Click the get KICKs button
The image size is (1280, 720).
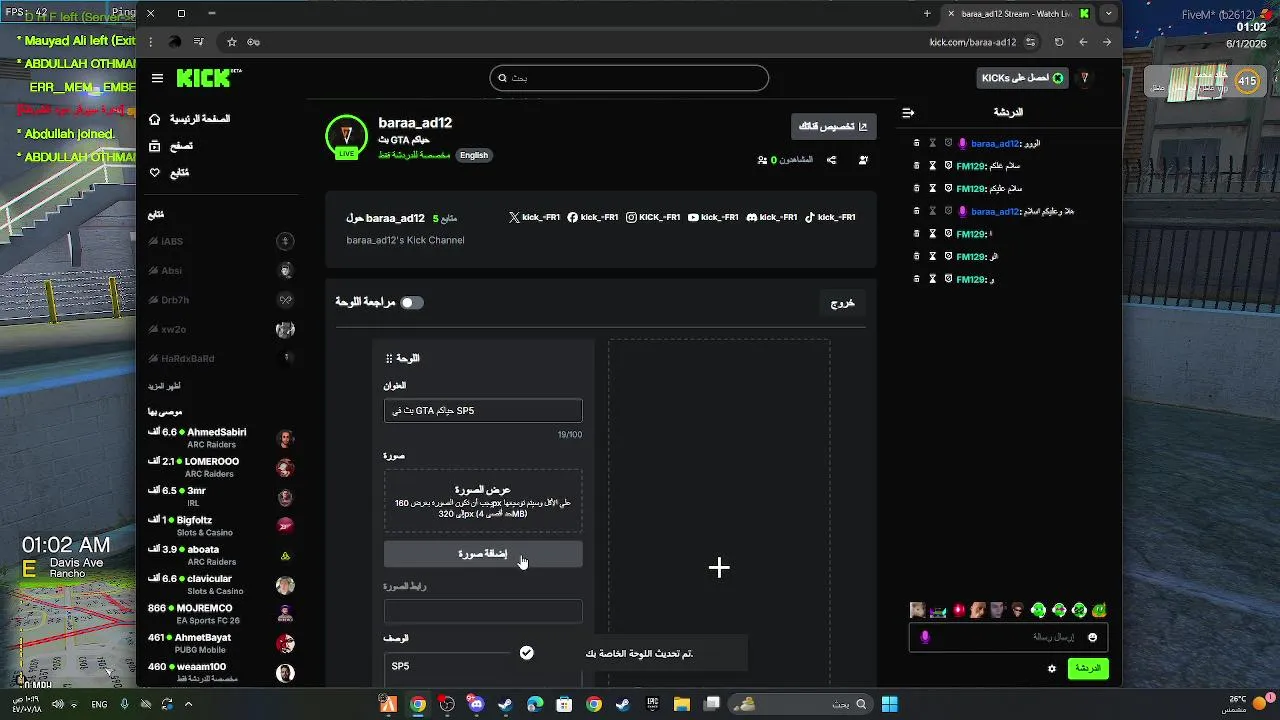click(x=1021, y=78)
